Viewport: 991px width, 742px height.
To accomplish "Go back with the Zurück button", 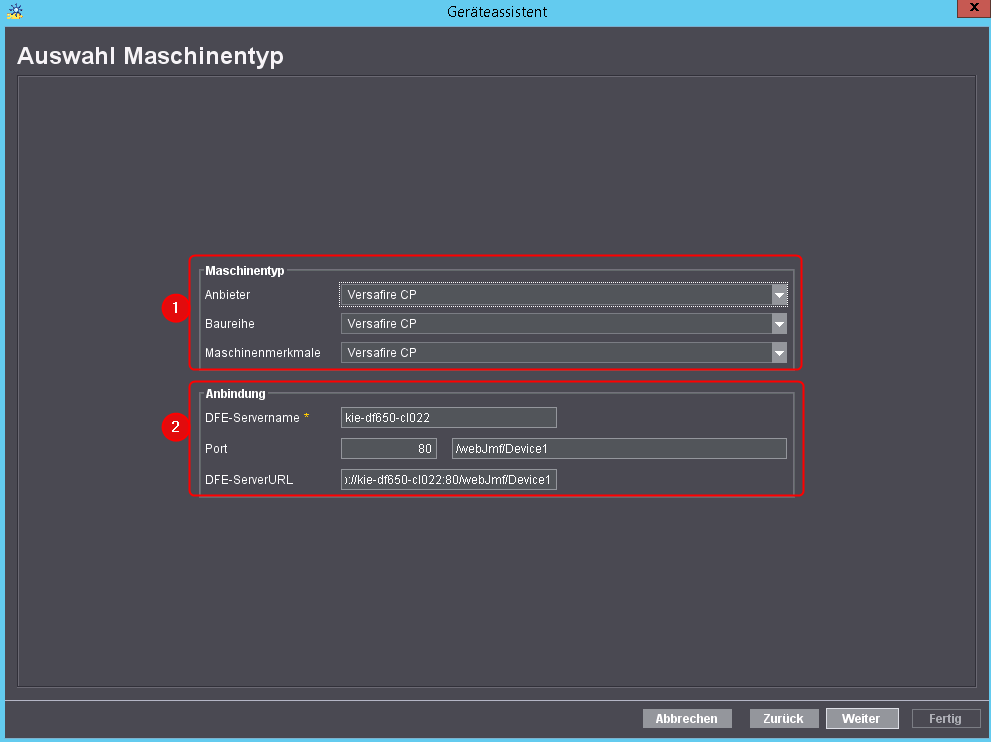I will 784,719.
